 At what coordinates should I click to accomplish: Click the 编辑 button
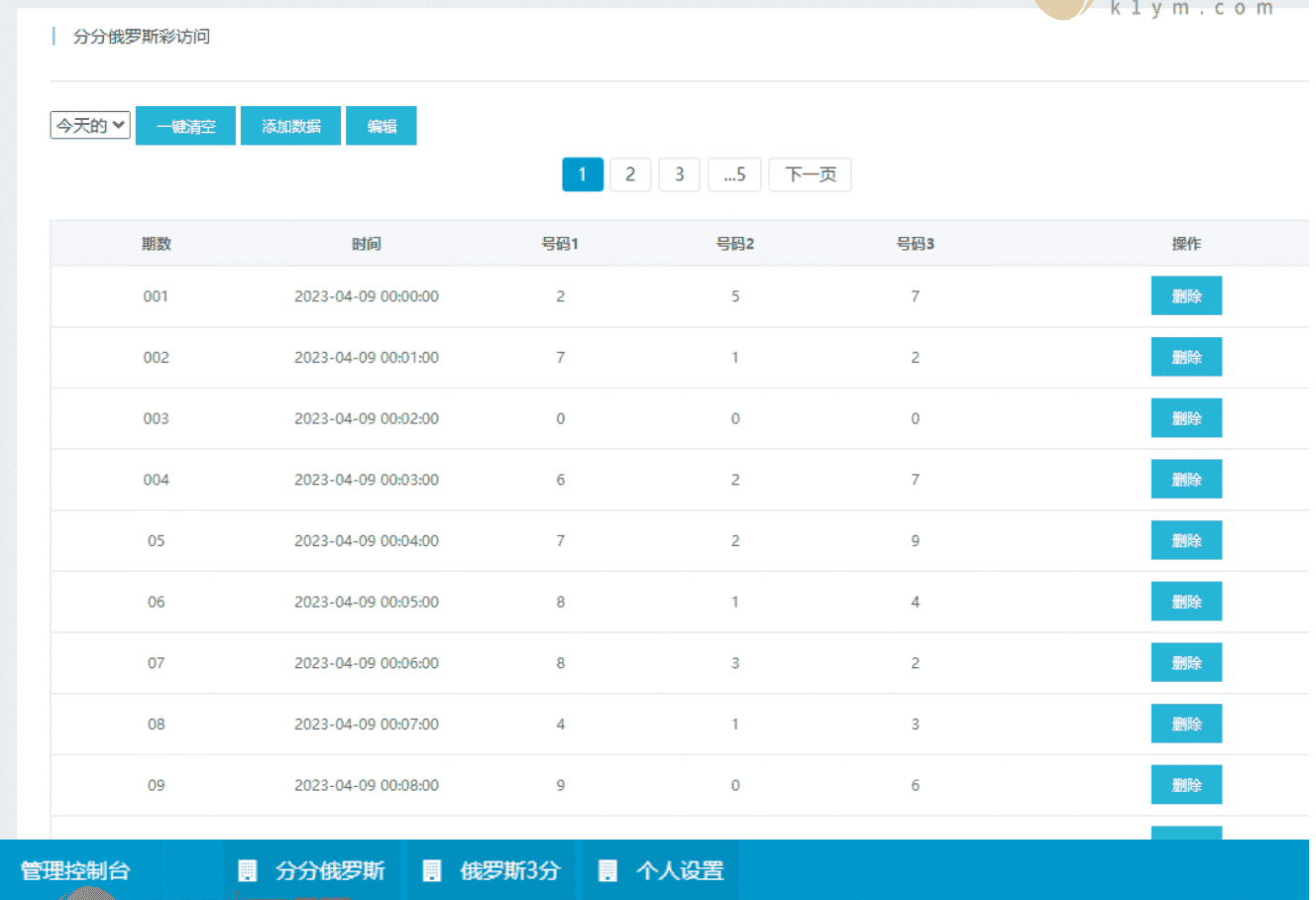click(x=382, y=126)
